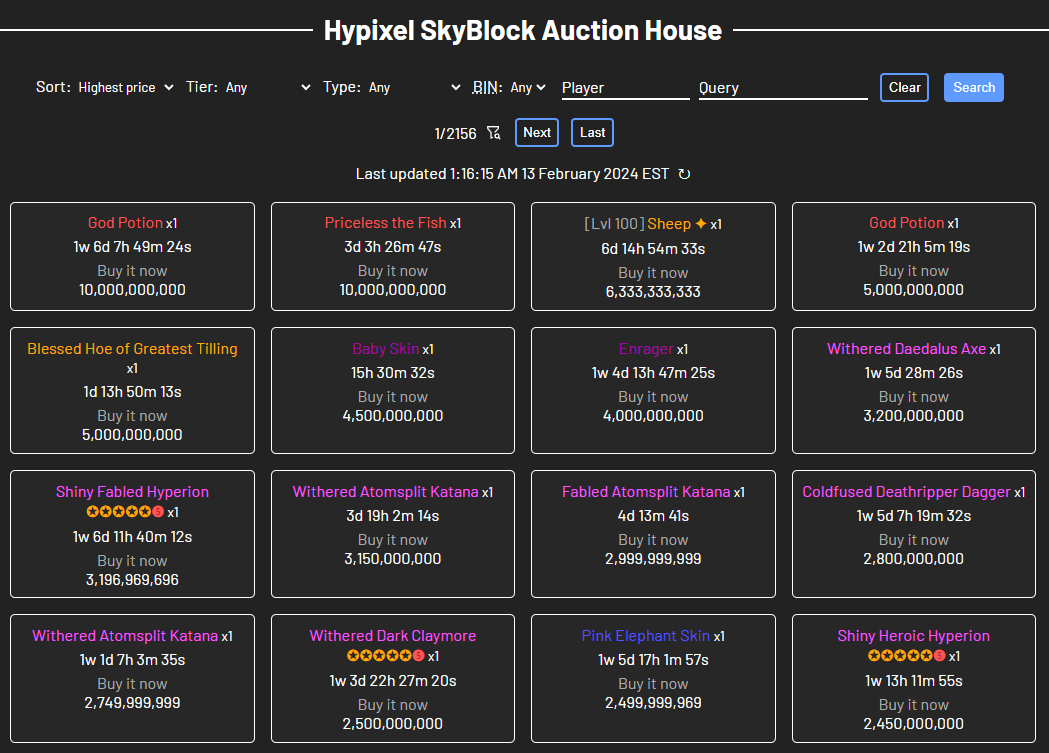Click the 15h 30m 32s time remaining
The height and width of the screenshot is (753, 1049).
(x=393, y=372)
